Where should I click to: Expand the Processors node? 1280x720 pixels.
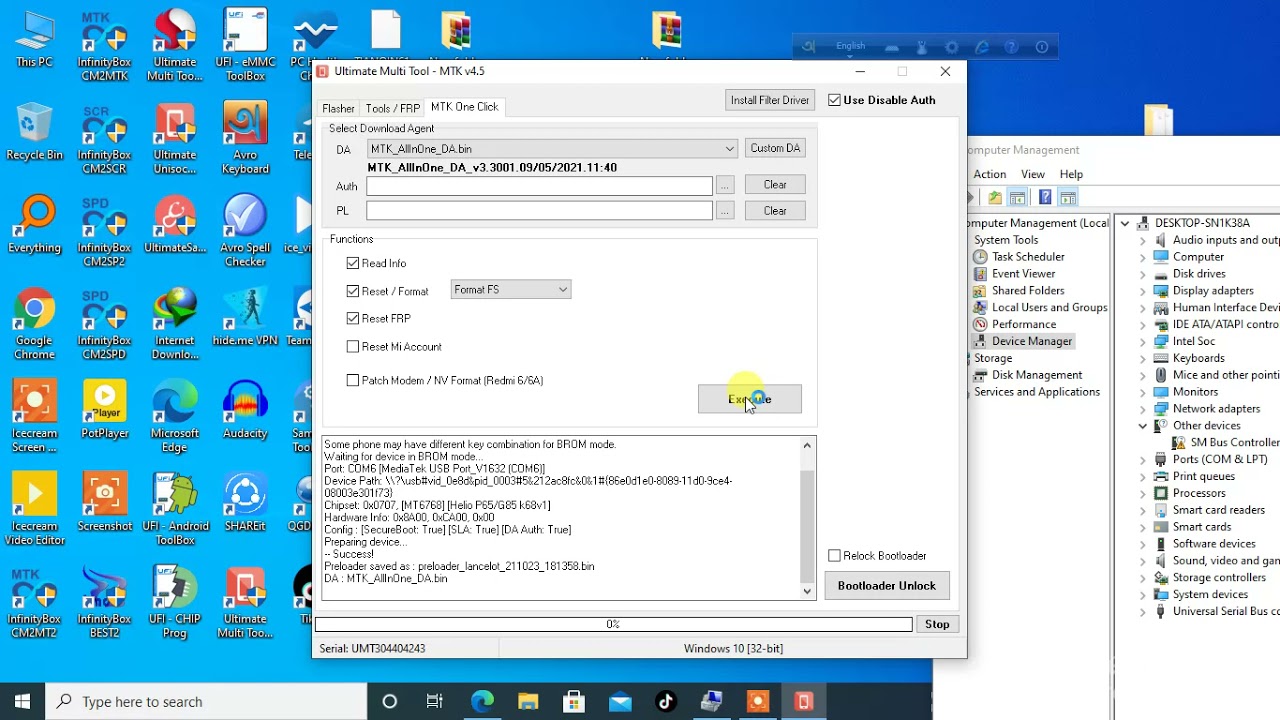[x=1142, y=493]
